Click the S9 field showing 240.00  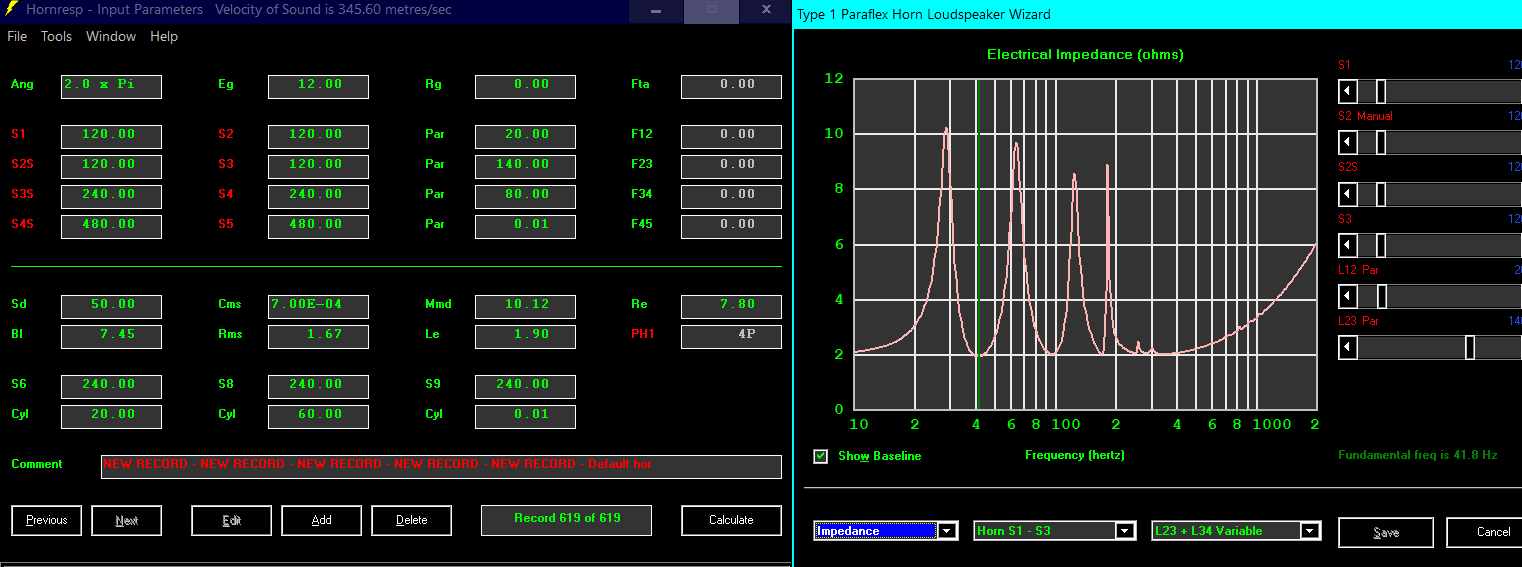(525, 386)
